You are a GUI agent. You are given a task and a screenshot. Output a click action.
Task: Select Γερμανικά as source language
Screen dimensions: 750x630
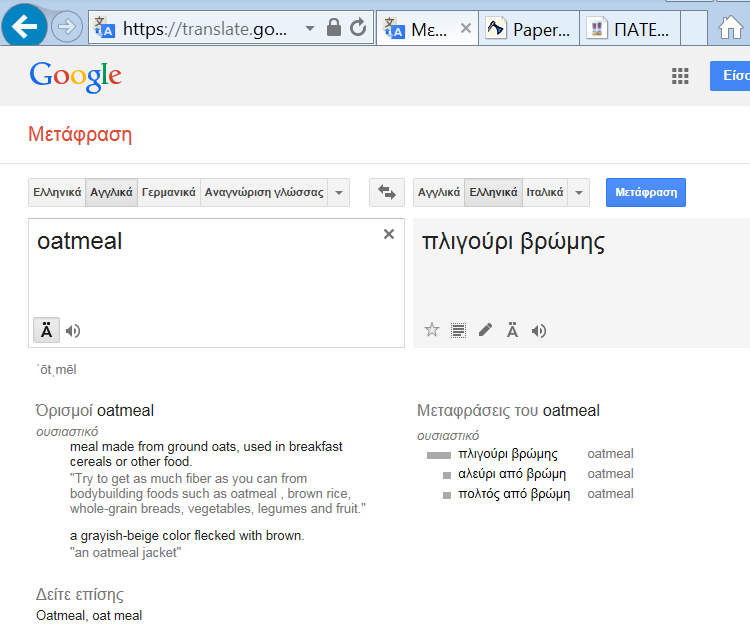(169, 192)
